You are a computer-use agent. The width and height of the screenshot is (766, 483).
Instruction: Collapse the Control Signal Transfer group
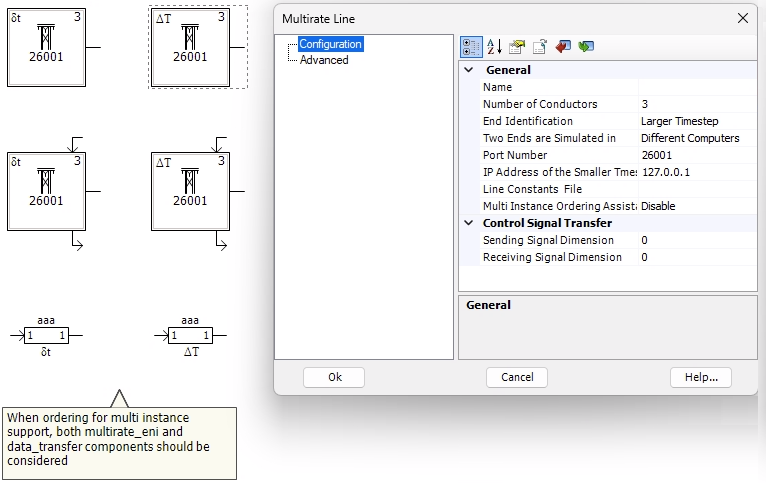468,223
